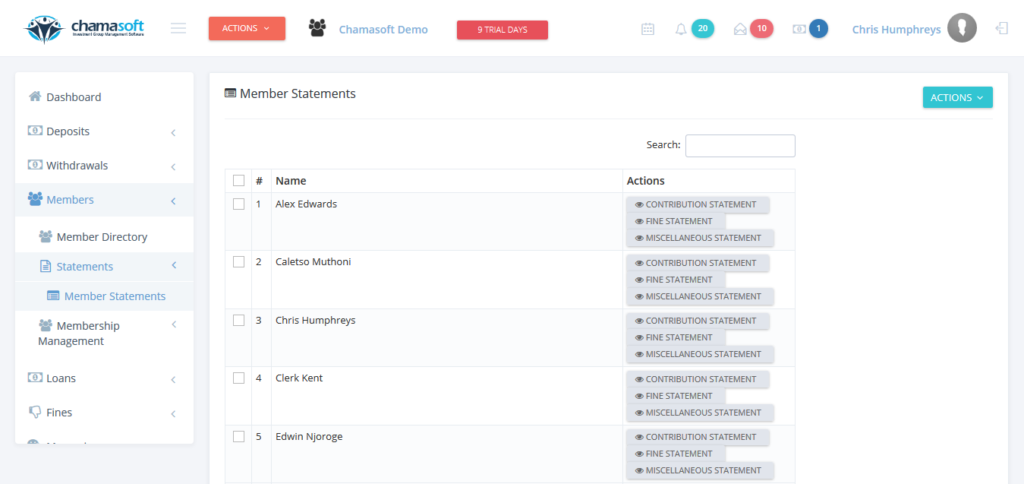This screenshot has height=484, width=1024.
Task: Click the hamburger menu icon
Action: click(x=178, y=29)
